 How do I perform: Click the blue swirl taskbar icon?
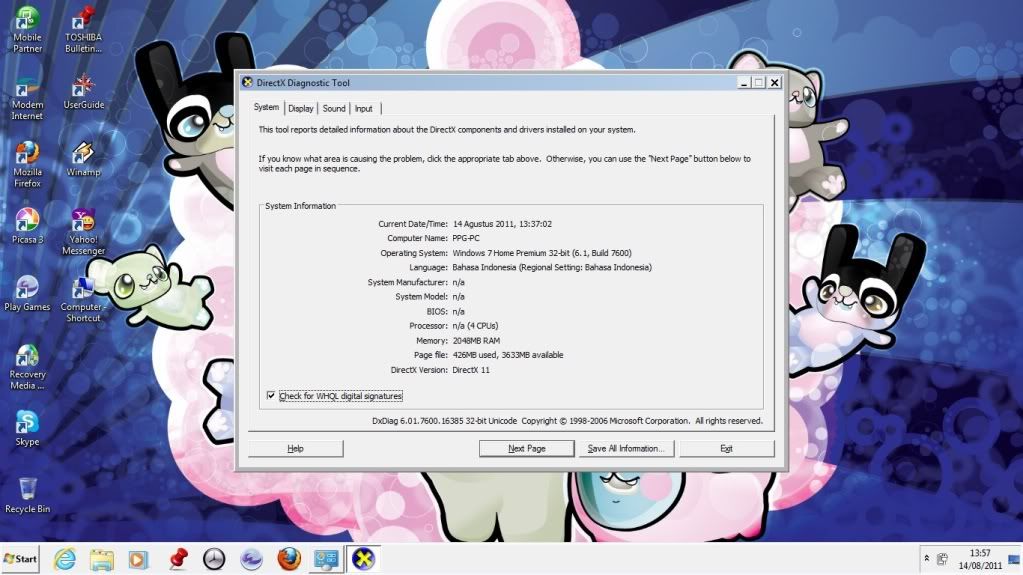pyautogui.click(x=251, y=559)
